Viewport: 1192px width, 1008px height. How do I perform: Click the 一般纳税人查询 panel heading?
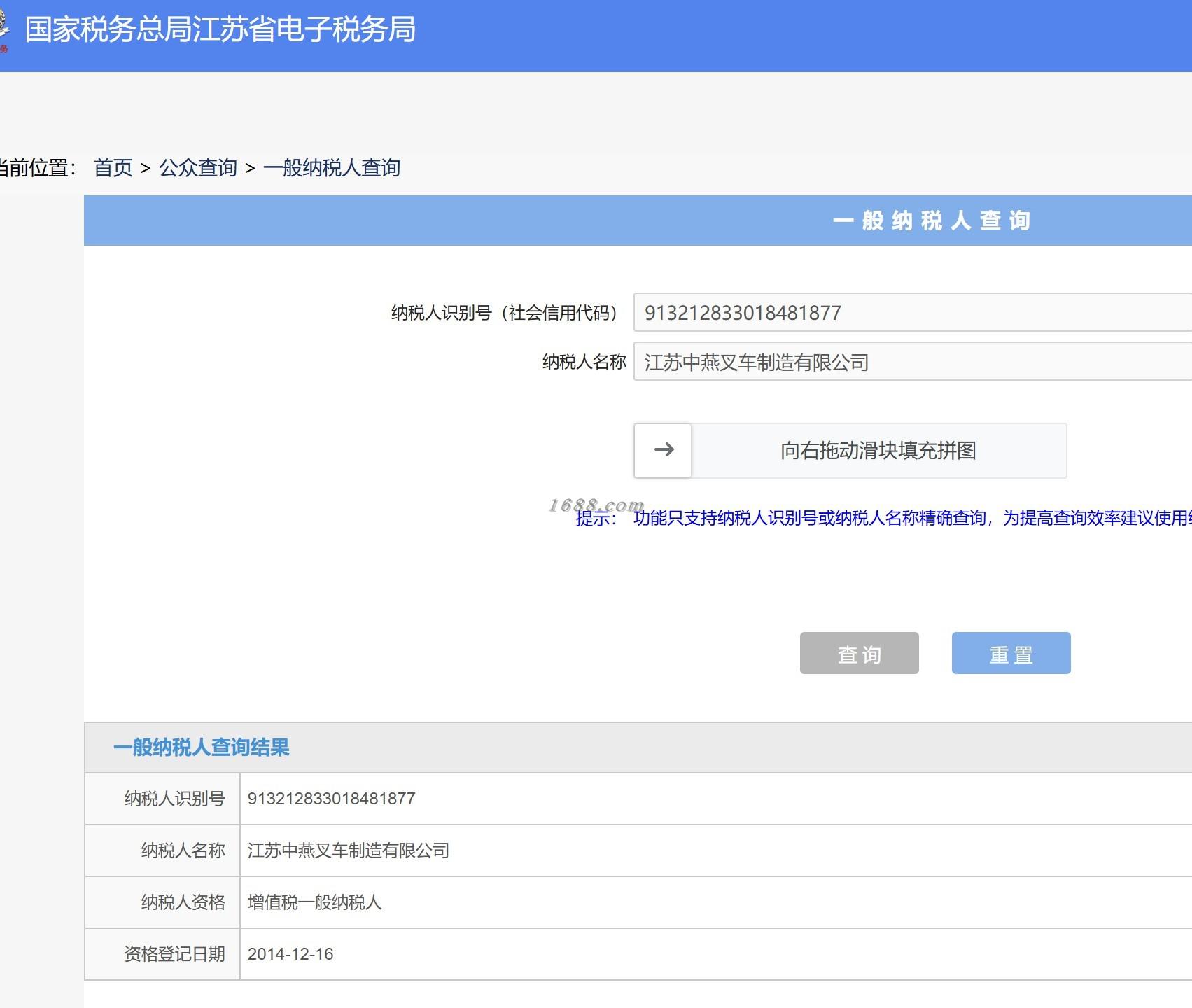[932, 220]
